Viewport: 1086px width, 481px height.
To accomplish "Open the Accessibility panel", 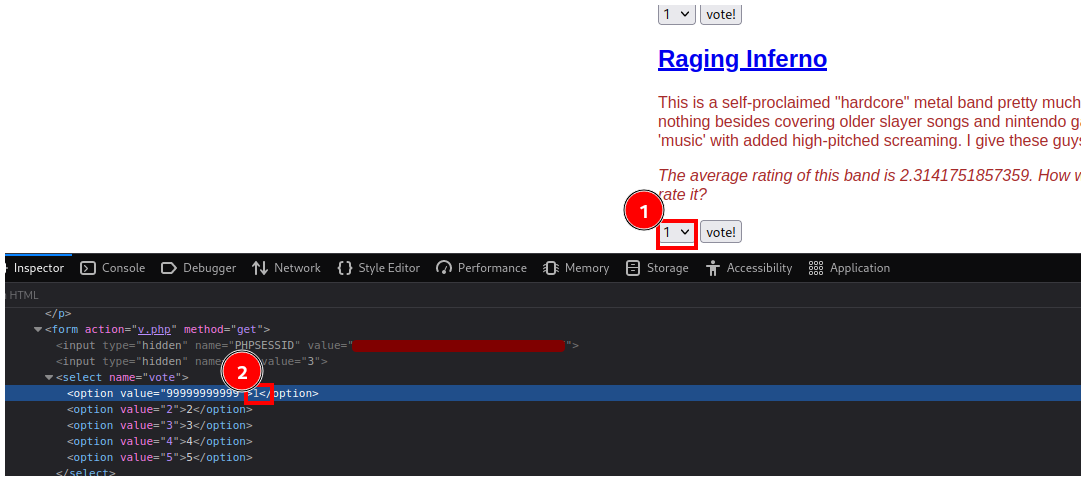I will [748, 268].
